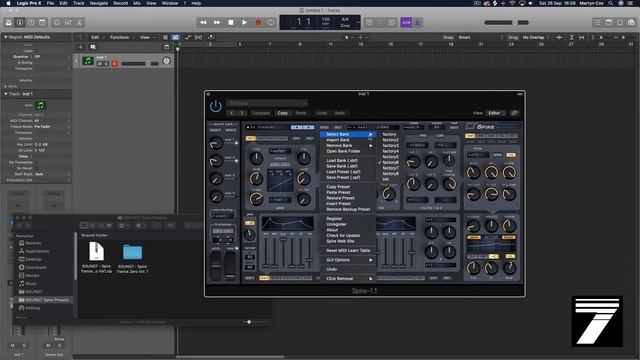Expand the GUI Options submenu
This screenshot has width=640, height=360.
347,260
